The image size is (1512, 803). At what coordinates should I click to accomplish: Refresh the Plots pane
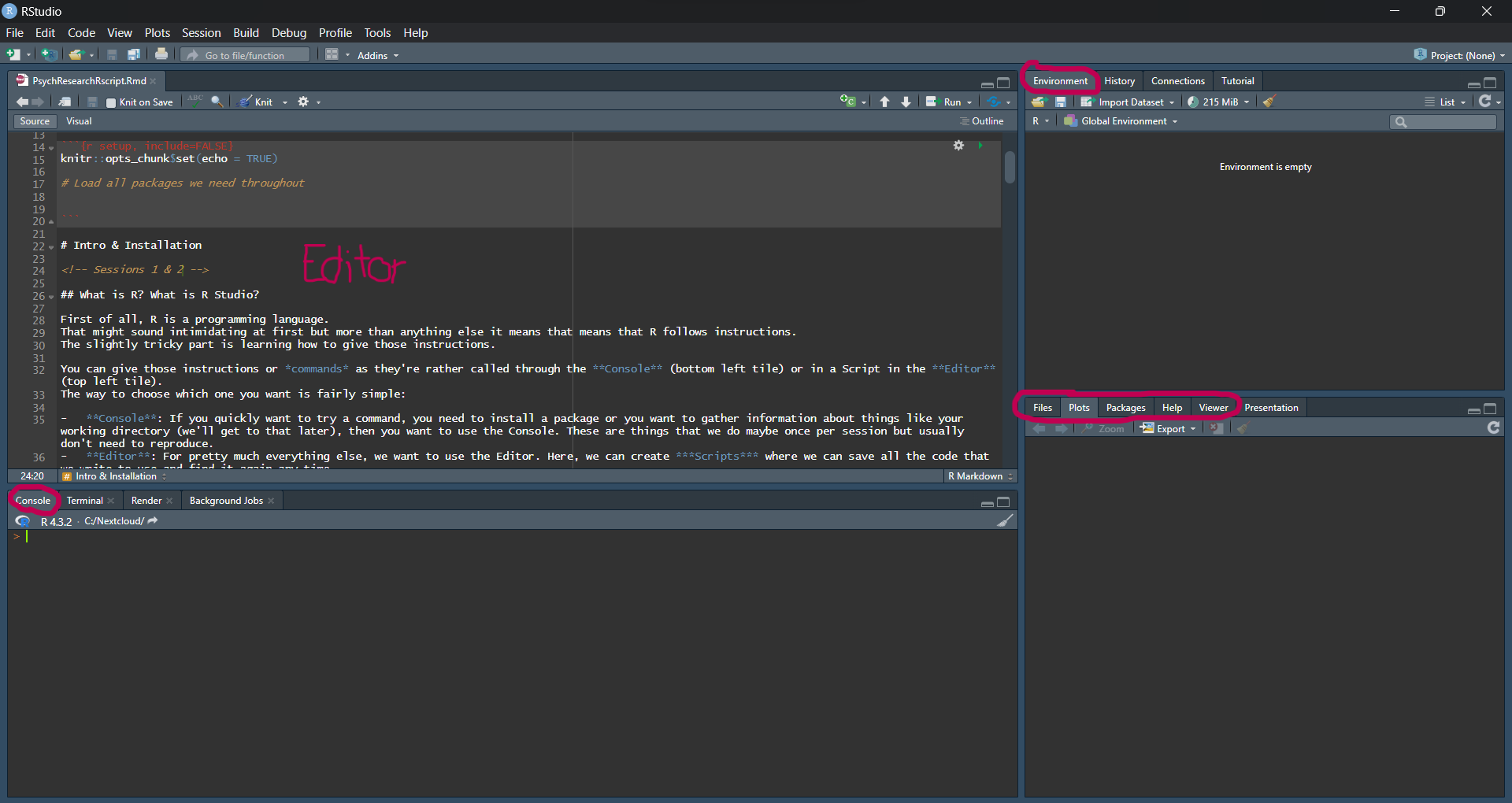tap(1493, 427)
